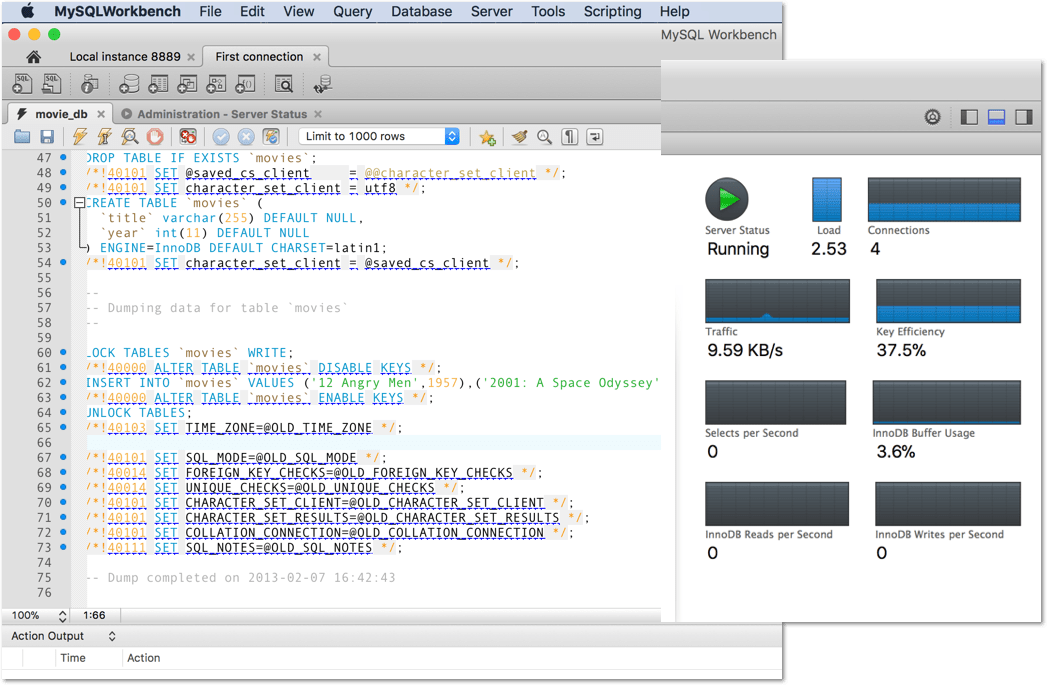Open the Home screen icon
The image size is (1047, 685).
(33, 57)
